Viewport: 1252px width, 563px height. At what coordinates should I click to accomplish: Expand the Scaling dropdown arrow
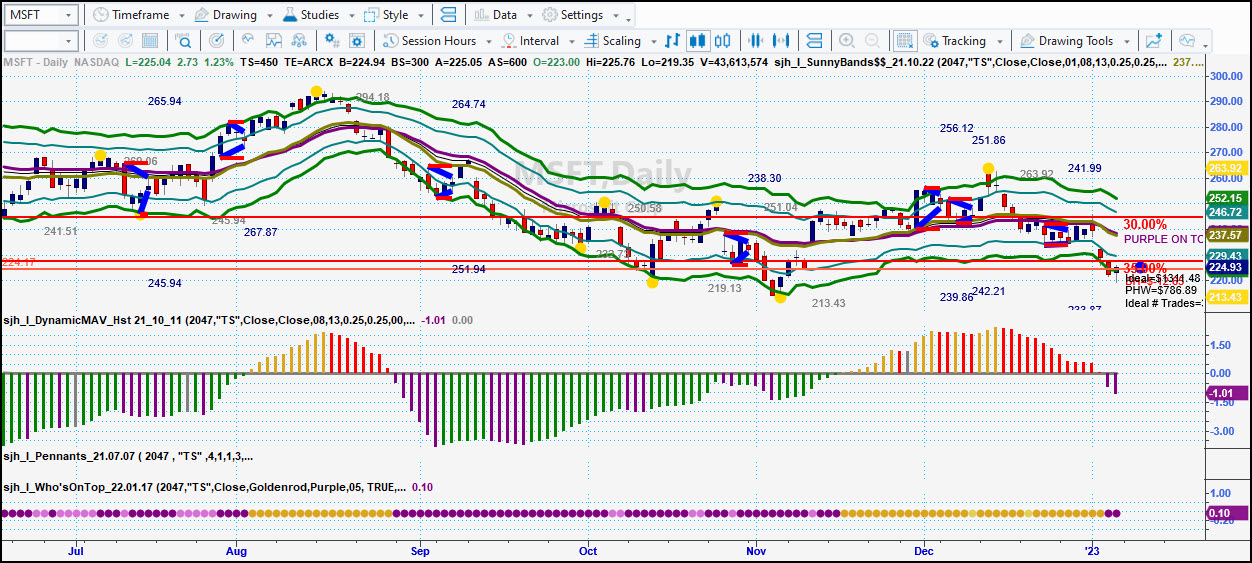point(652,42)
